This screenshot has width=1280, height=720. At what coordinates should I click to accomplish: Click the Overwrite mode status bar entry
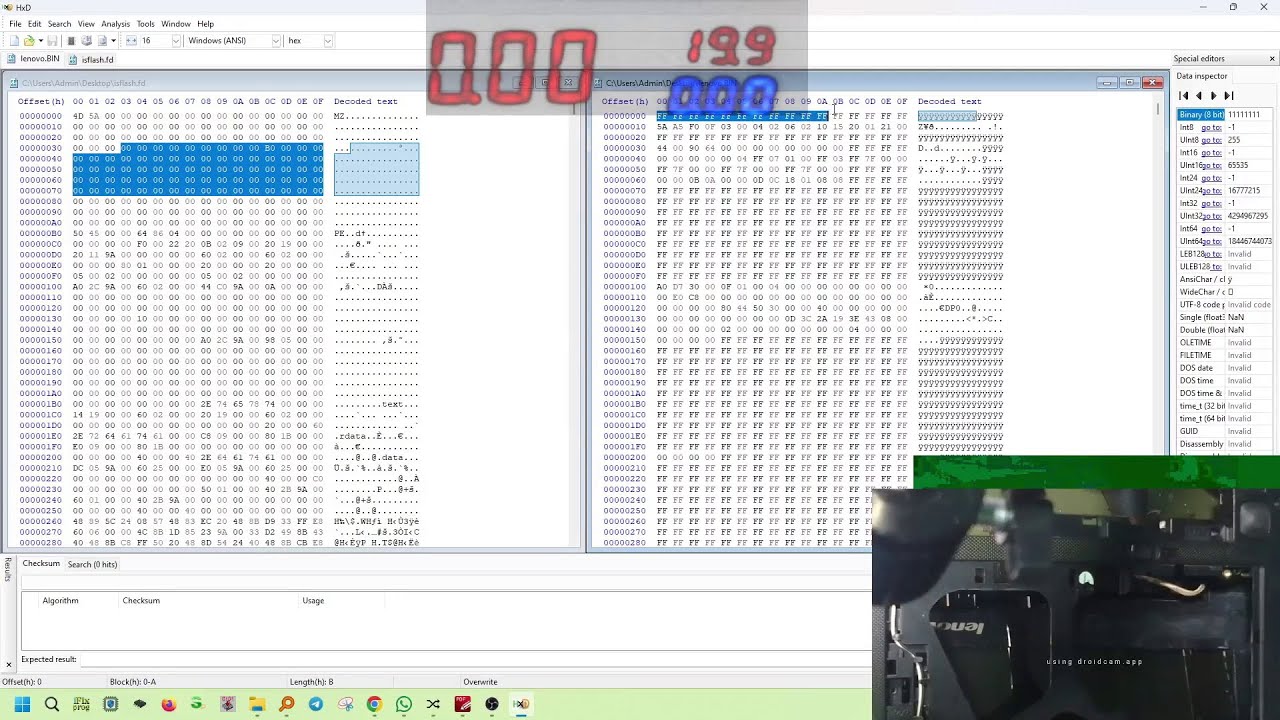pos(480,682)
